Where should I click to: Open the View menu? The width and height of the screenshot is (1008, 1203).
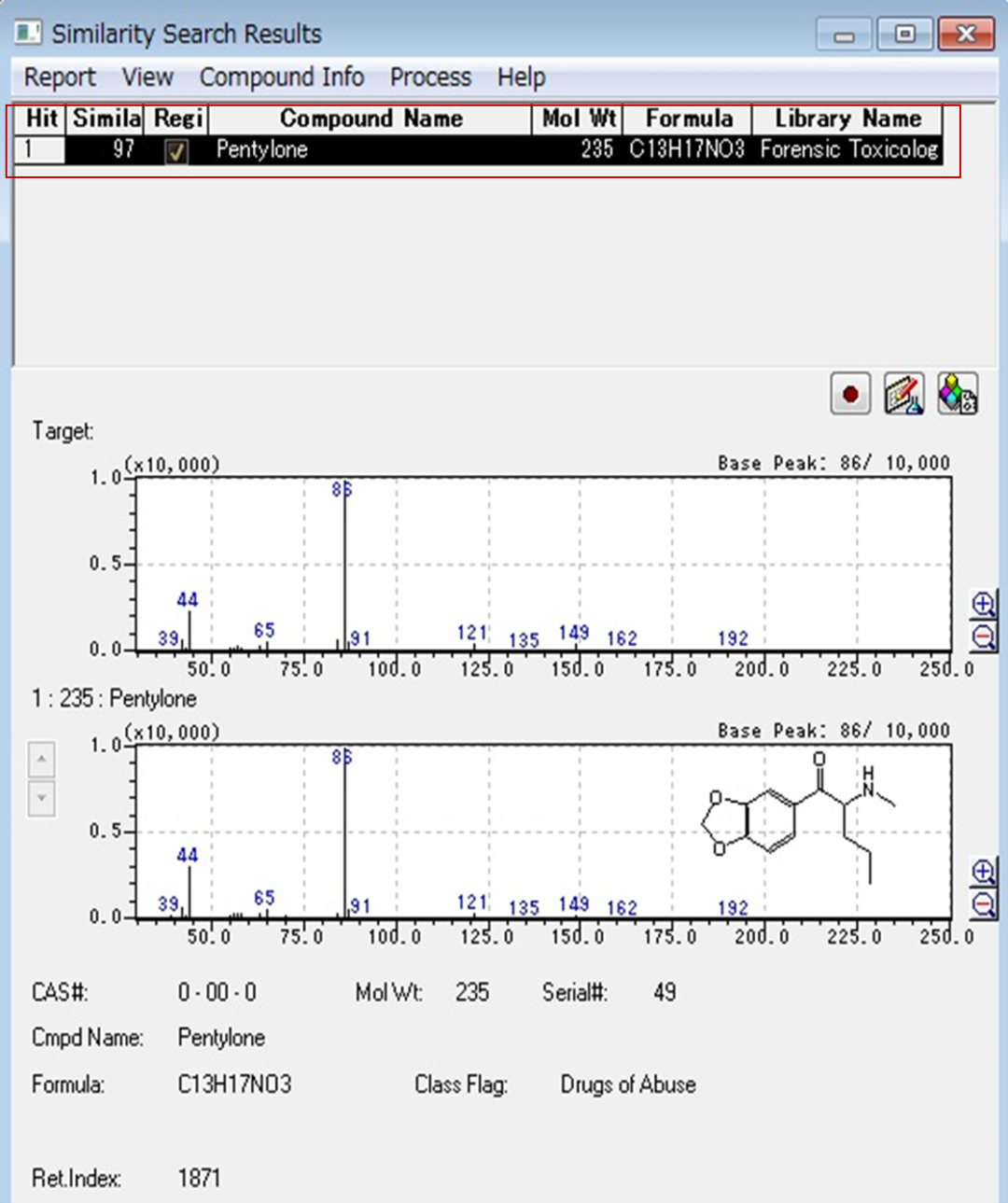coord(147,77)
